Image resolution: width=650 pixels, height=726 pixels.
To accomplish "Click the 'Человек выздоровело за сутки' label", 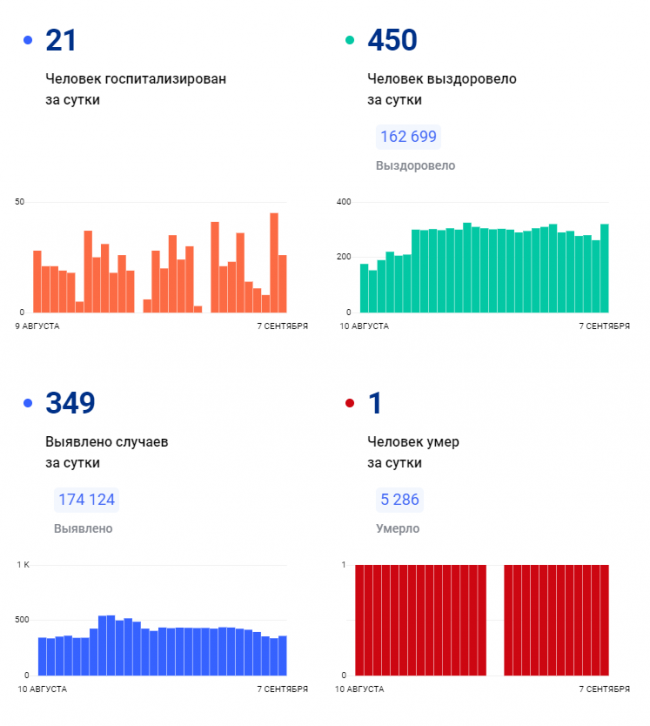I will 441,89.
